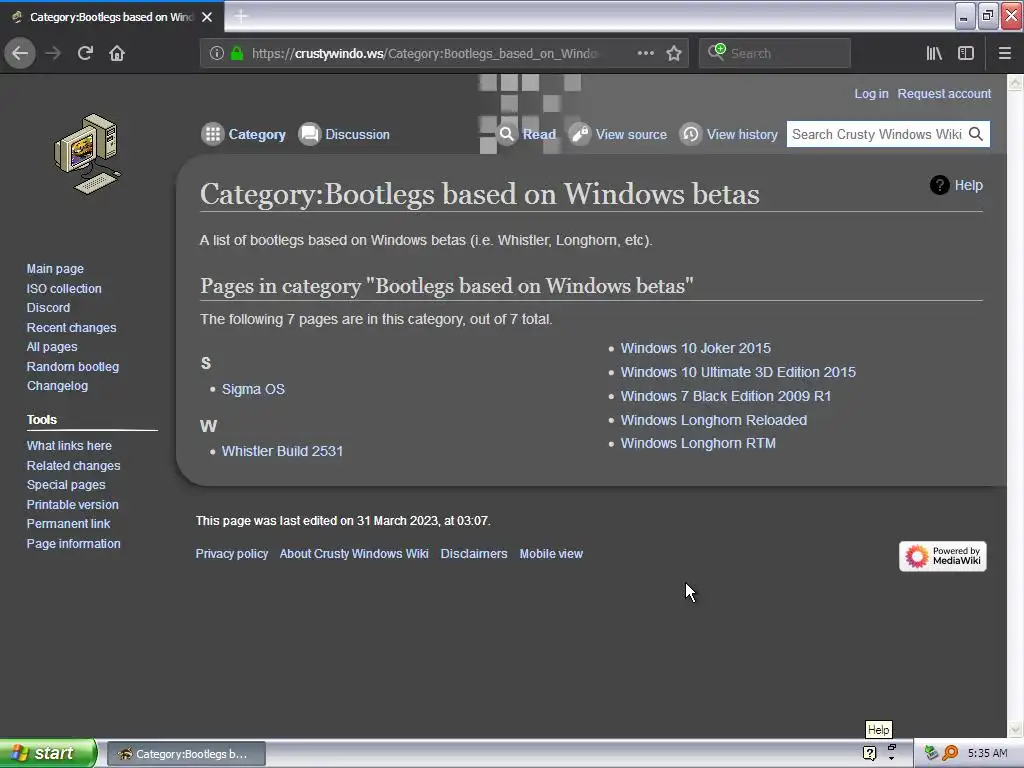This screenshot has width=1024, height=768.
Task: Click the green secure padlock icon
Action: coord(237,53)
